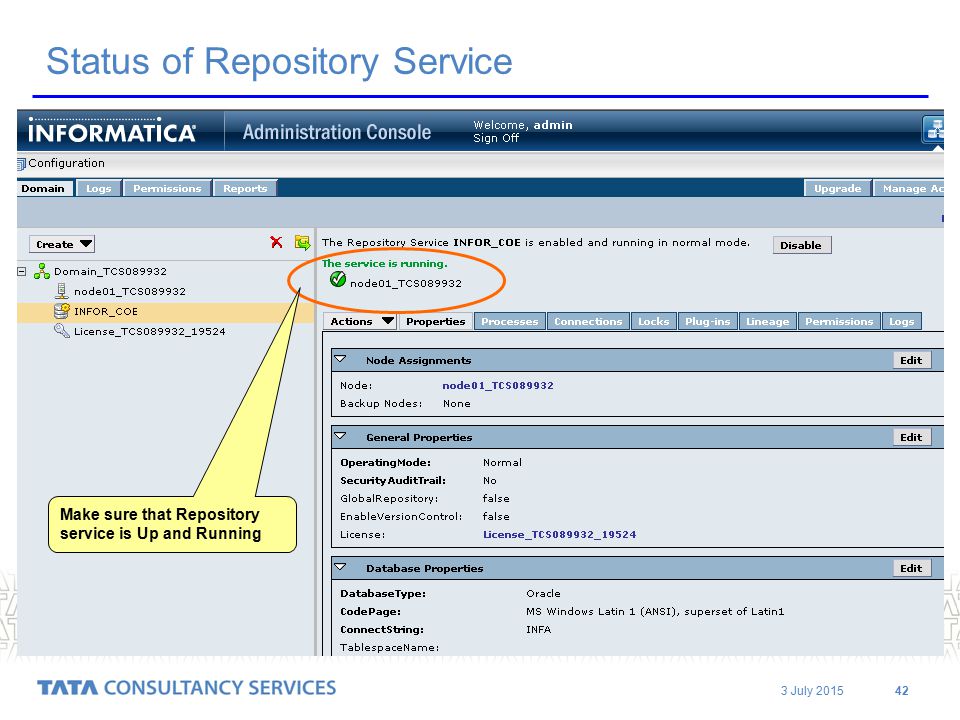Open the Upgrade tab

pos(838,189)
